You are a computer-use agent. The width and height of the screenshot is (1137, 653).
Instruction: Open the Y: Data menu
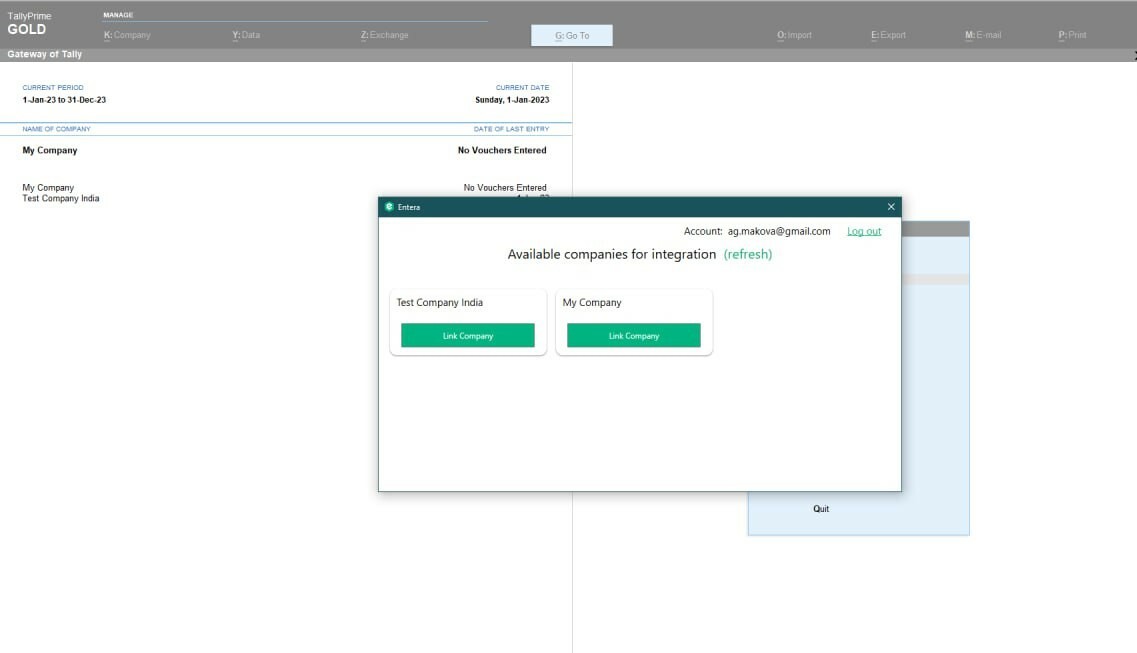click(246, 35)
